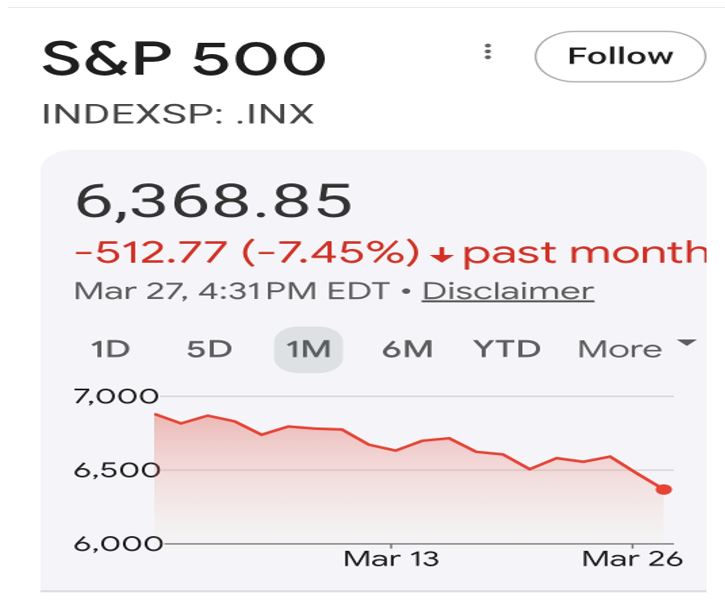725x602 pixels.
Task: Click the Follow button
Action: pyautogui.click(x=620, y=56)
